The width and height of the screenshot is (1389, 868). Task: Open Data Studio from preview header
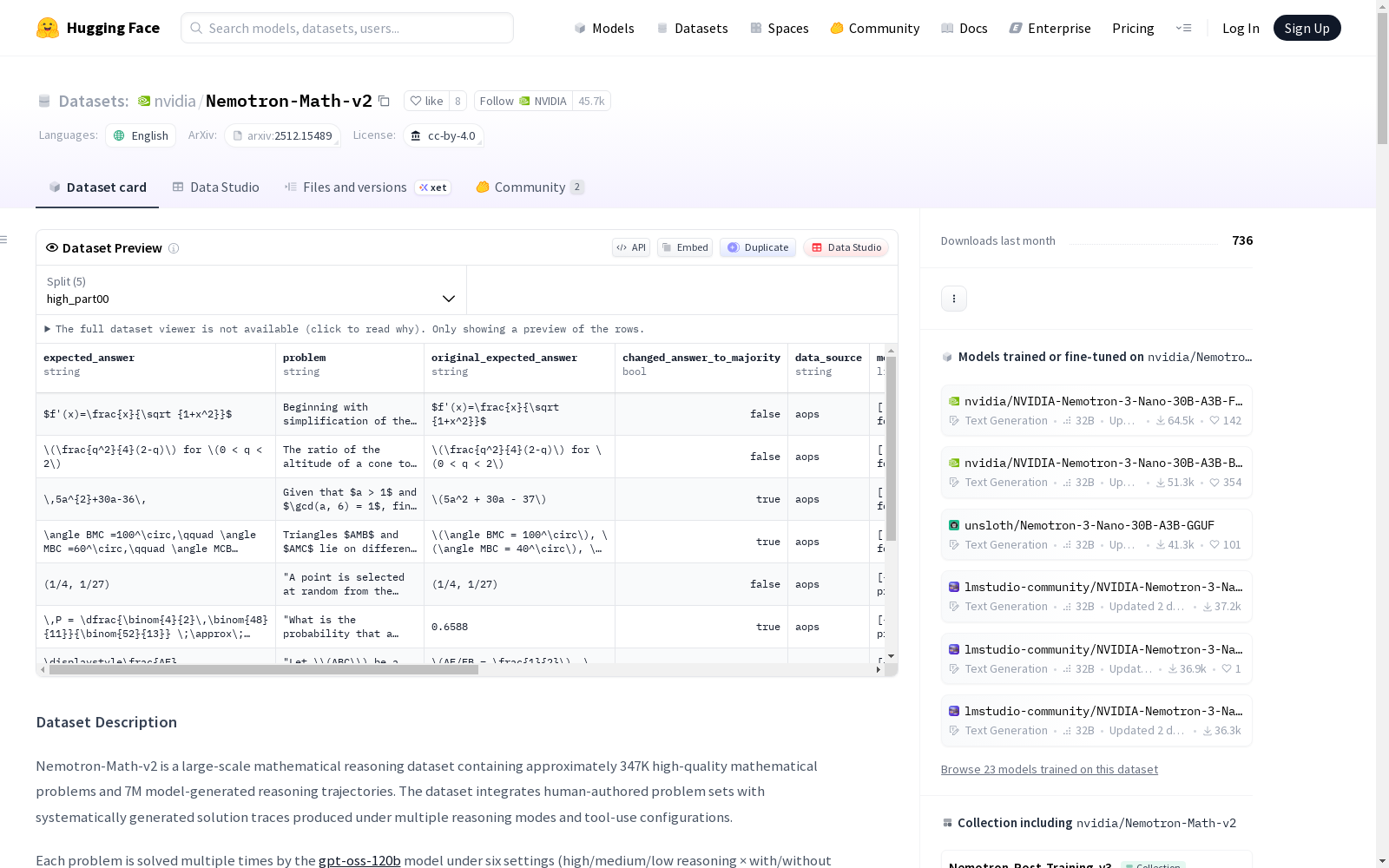pyautogui.click(x=846, y=247)
